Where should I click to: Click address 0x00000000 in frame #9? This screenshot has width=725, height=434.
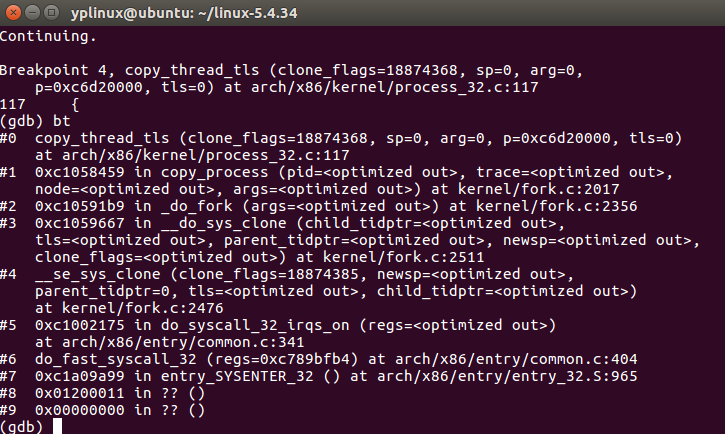point(80,410)
